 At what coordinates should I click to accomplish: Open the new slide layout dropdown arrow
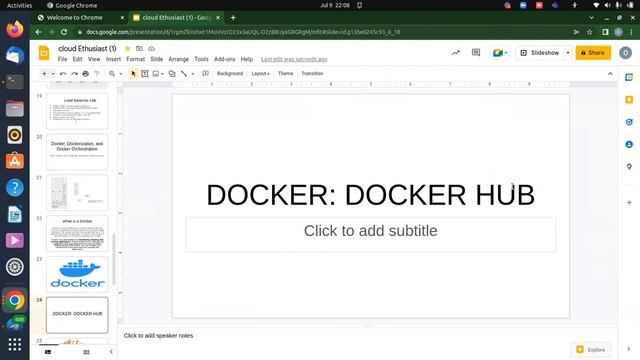click(53, 74)
